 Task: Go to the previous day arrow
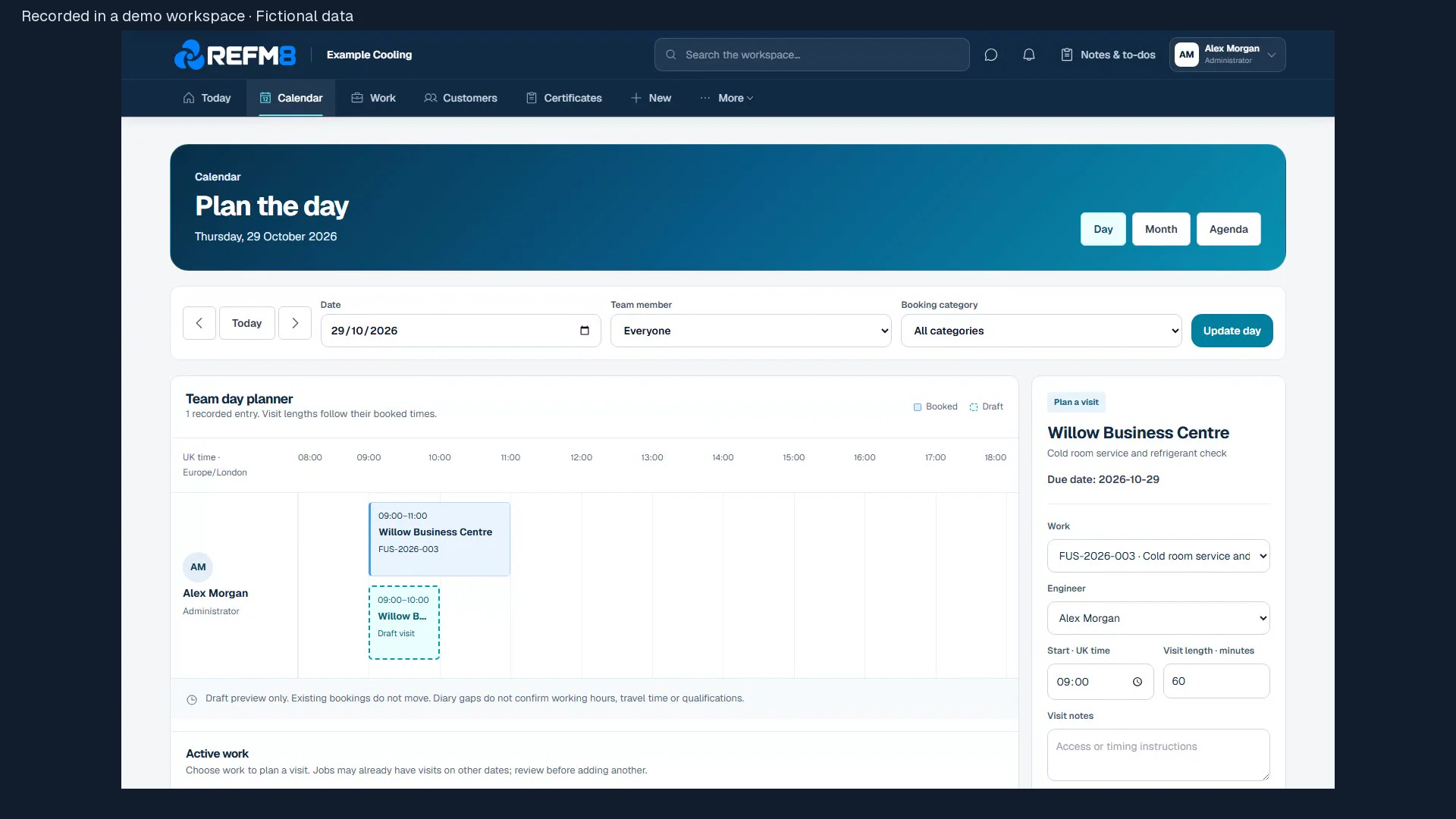199,323
